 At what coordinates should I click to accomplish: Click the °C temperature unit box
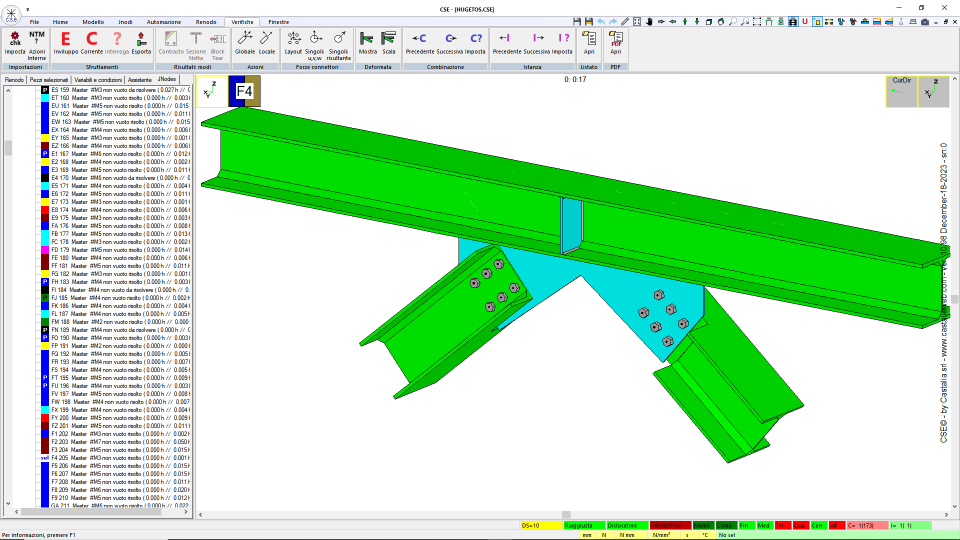point(705,535)
